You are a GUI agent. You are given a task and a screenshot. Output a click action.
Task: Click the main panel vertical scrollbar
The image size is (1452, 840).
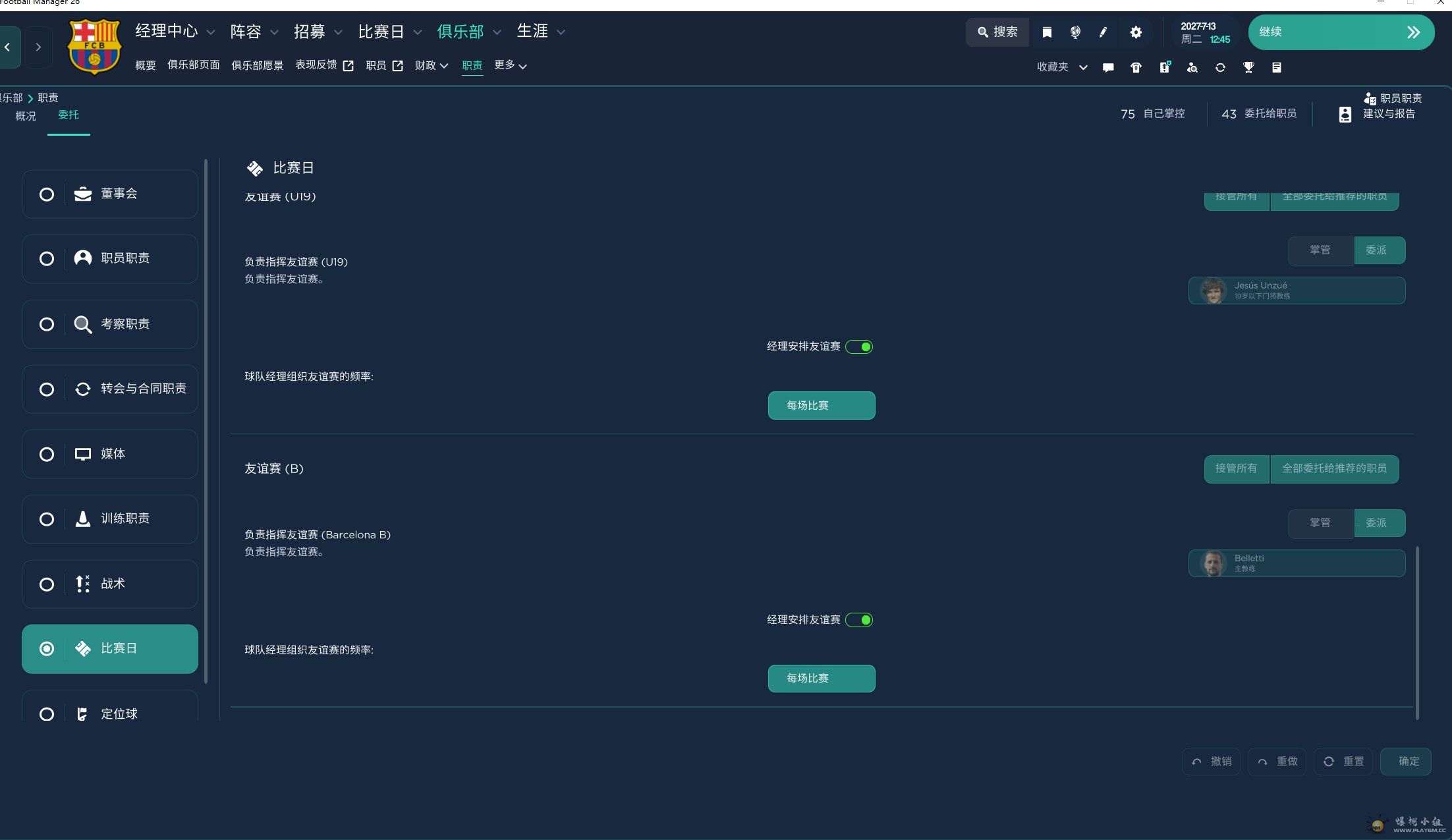1417,632
